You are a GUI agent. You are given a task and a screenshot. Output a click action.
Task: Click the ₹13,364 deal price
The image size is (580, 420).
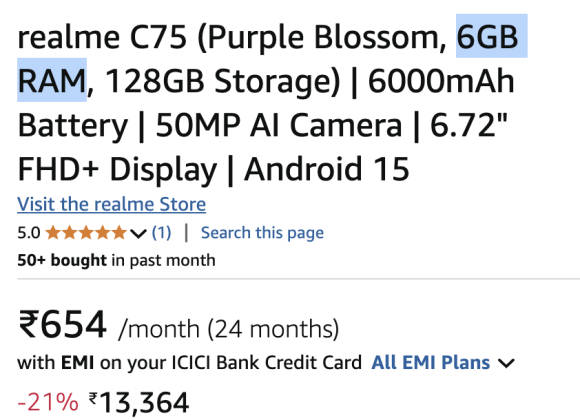click(139, 402)
